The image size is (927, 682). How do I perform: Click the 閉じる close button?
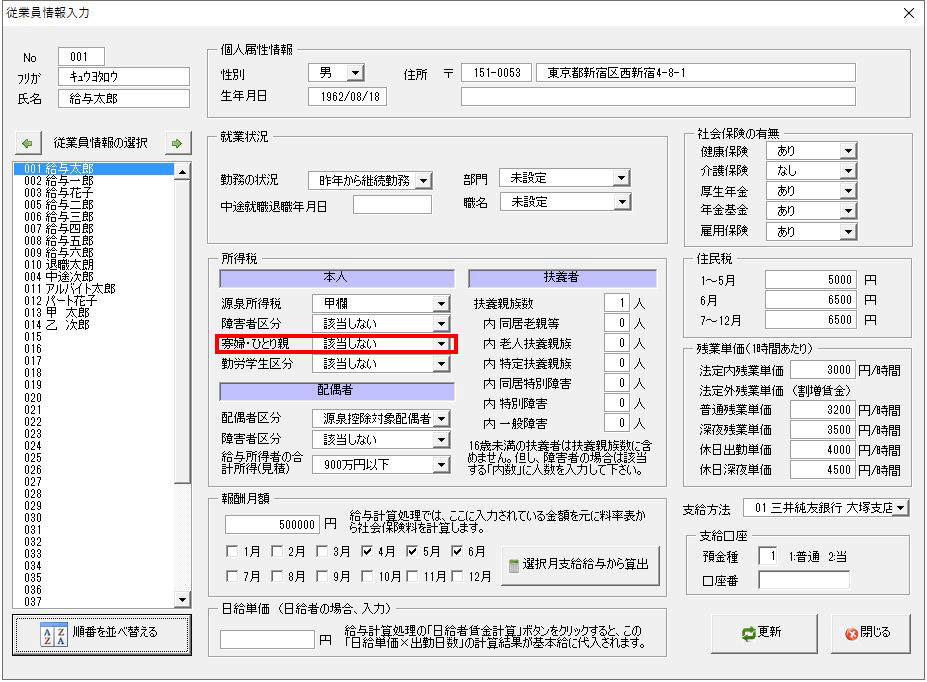tap(870, 634)
